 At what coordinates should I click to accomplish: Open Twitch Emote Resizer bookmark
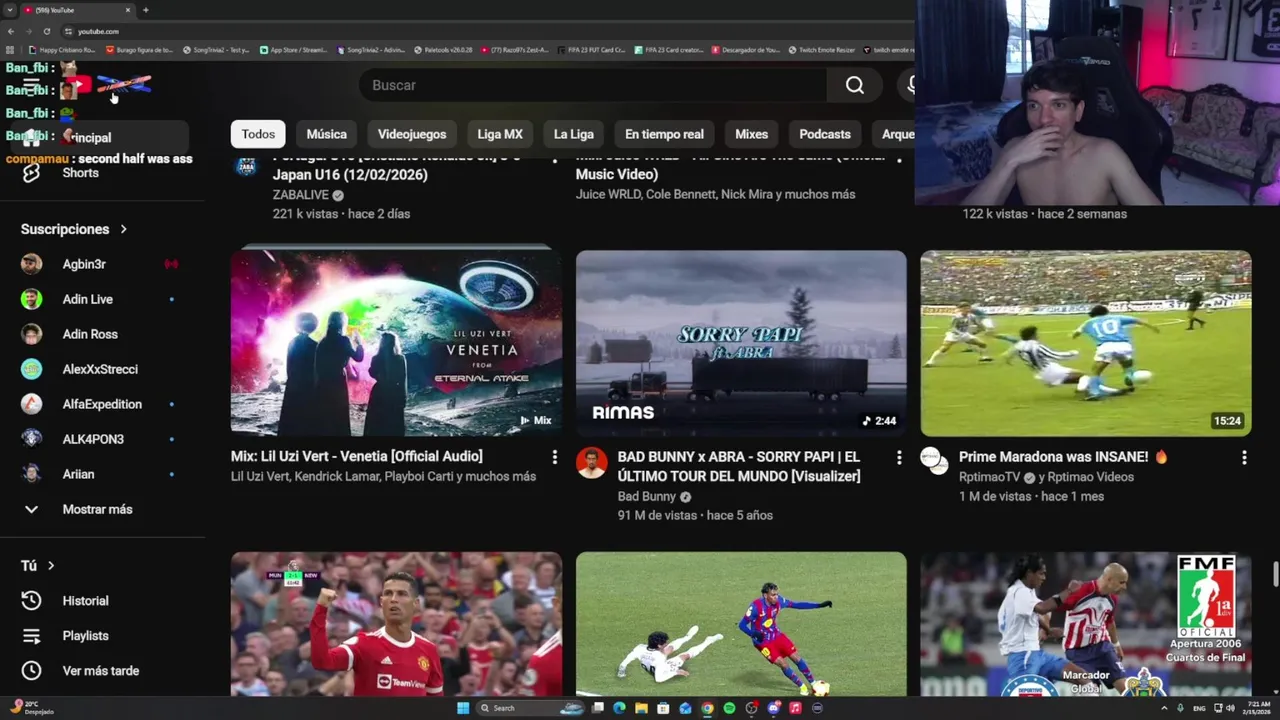coord(822,49)
